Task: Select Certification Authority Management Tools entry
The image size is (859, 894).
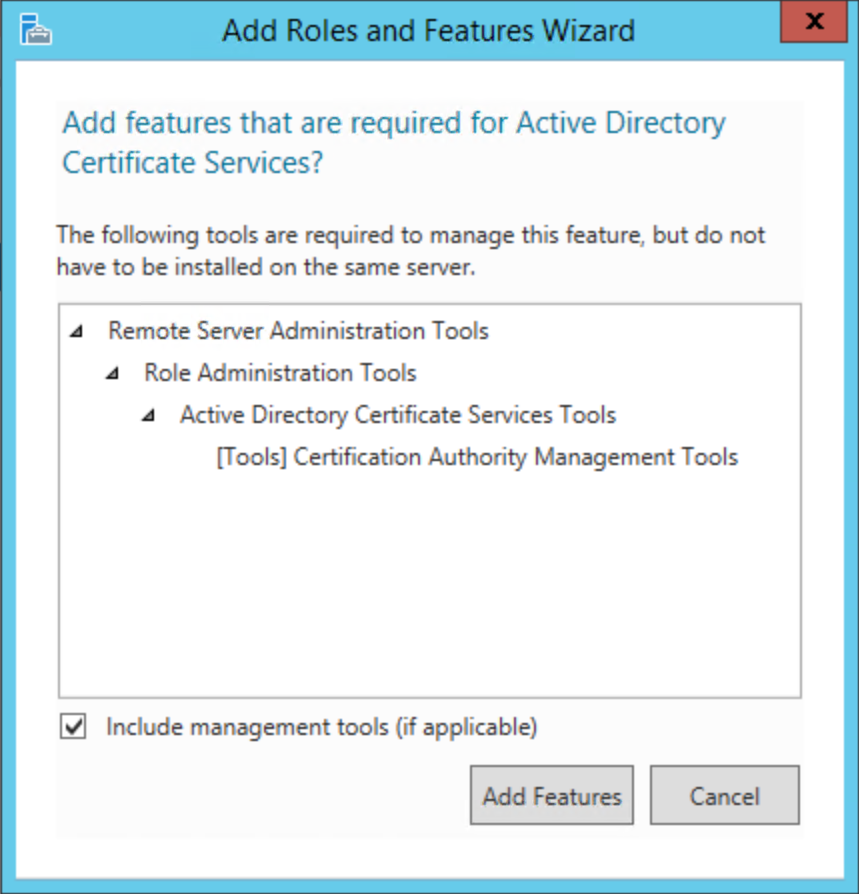Action: (x=477, y=457)
